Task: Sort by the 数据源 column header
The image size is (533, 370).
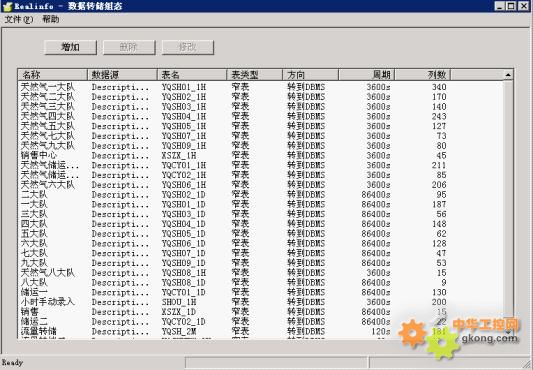Action: (x=122, y=74)
